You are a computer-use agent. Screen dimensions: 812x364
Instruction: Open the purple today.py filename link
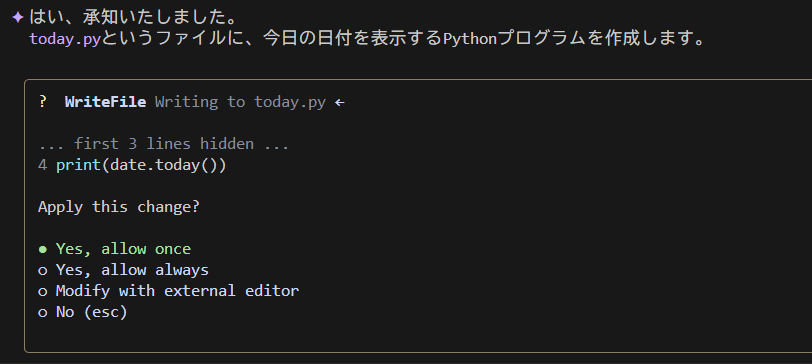tap(64, 39)
